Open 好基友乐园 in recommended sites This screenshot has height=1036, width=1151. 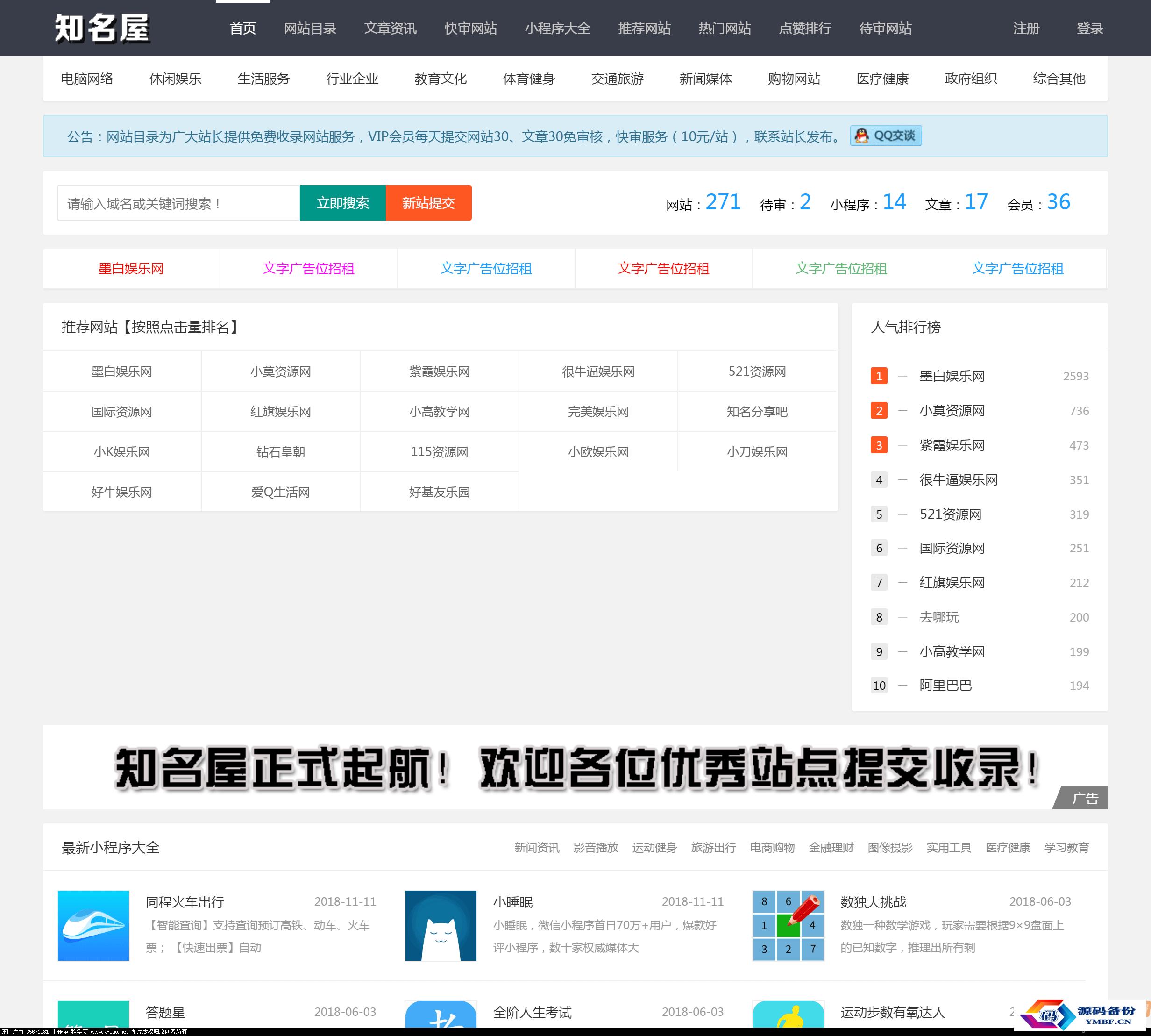tap(439, 493)
